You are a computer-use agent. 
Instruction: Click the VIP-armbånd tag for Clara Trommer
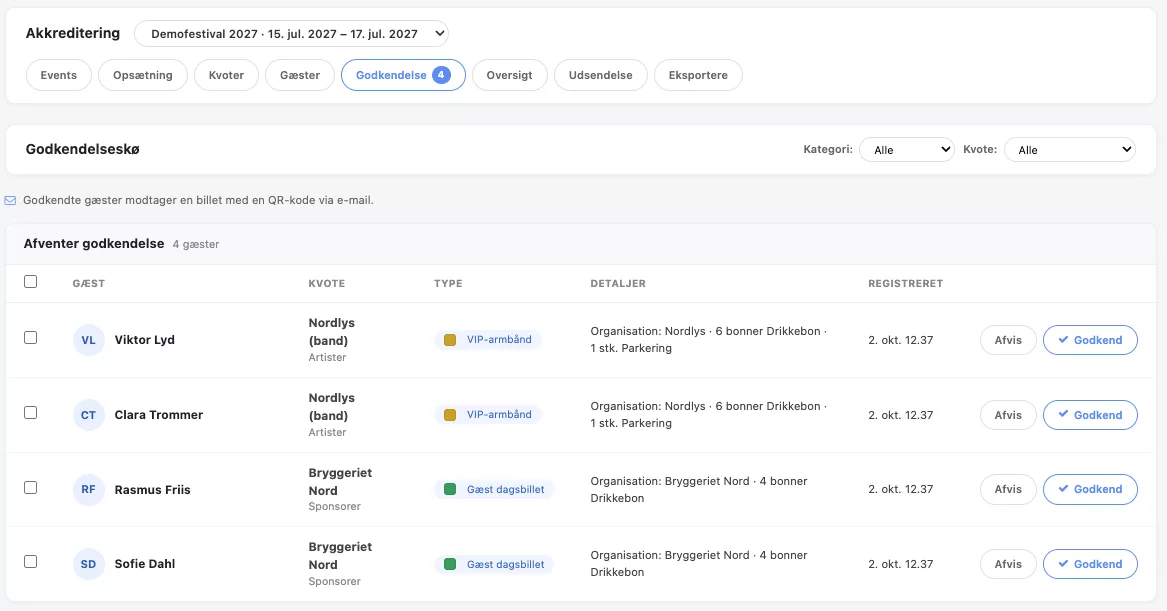[488, 415]
